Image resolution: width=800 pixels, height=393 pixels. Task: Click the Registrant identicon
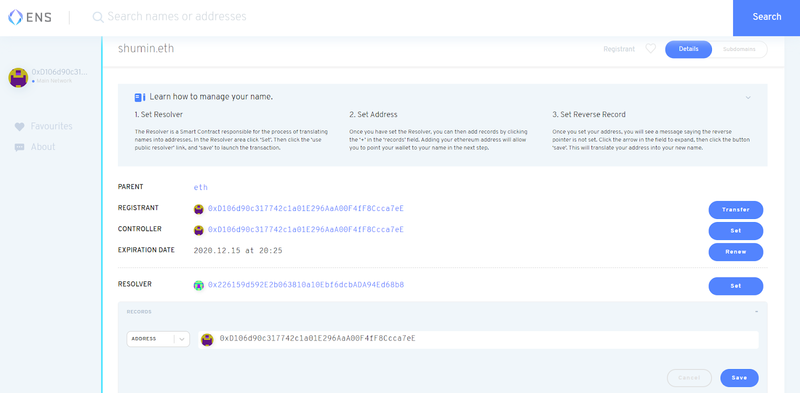[199, 209]
